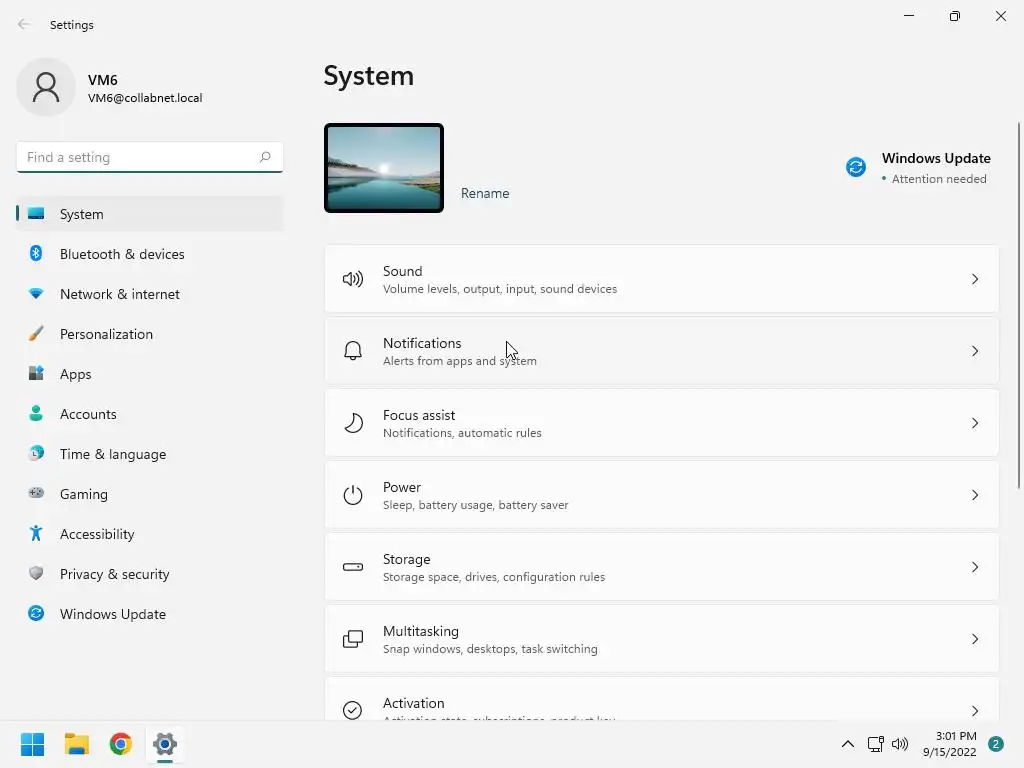1024x768 pixels.
Task: Click the Network wifi icon in sidebar
Action: [x=36, y=294]
